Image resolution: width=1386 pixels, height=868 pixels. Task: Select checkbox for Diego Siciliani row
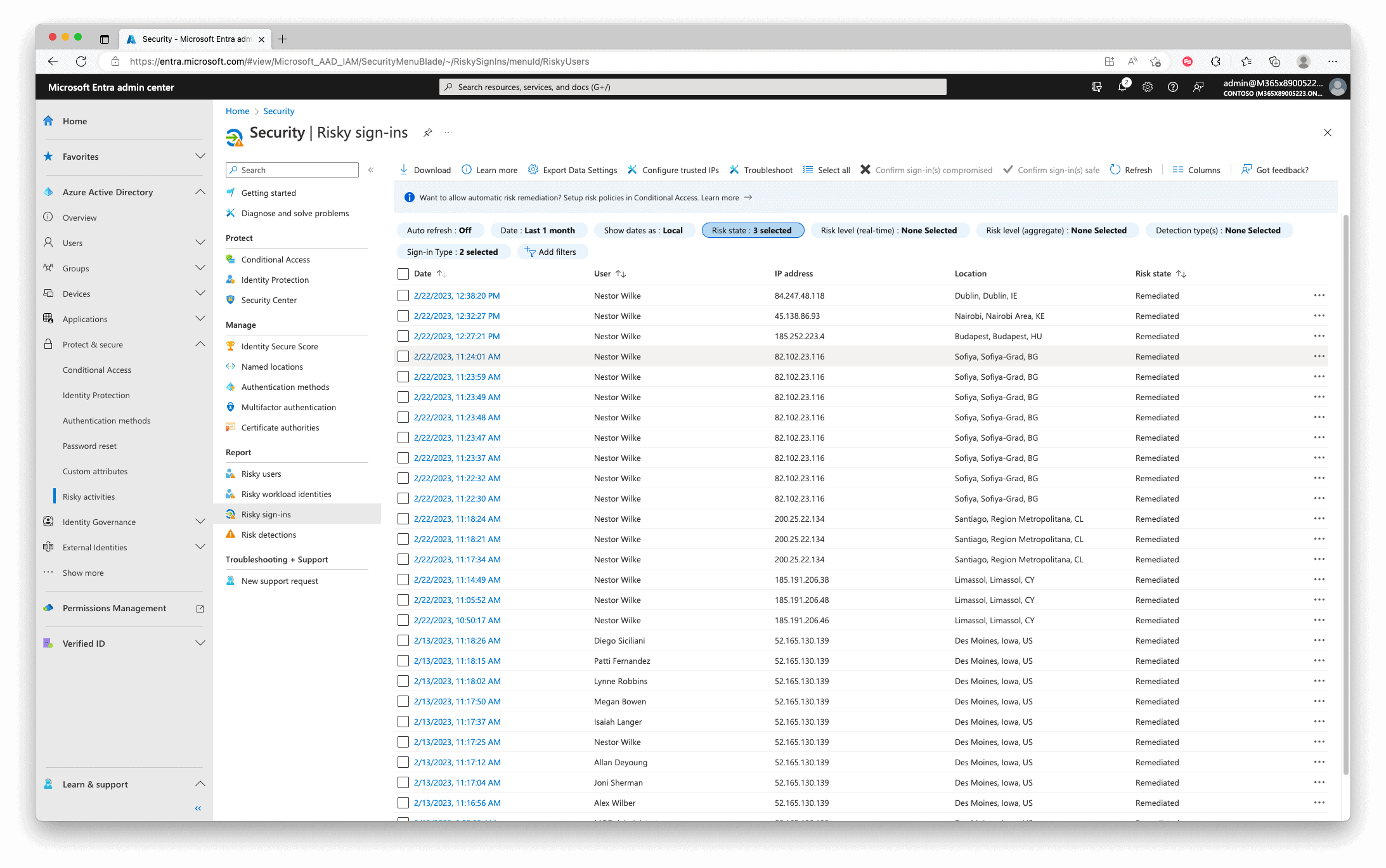403,640
